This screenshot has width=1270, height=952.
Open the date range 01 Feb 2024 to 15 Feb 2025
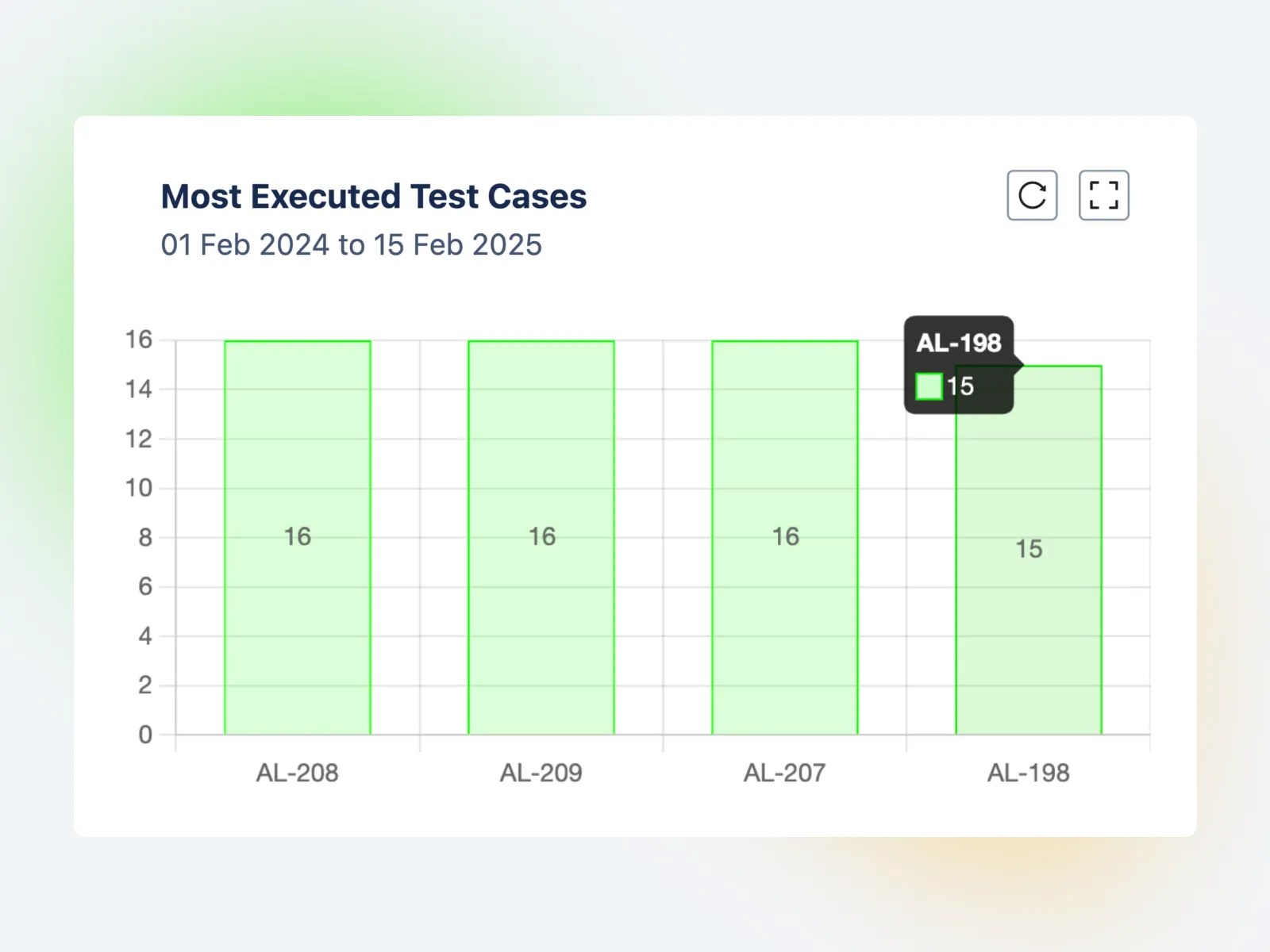click(351, 245)
